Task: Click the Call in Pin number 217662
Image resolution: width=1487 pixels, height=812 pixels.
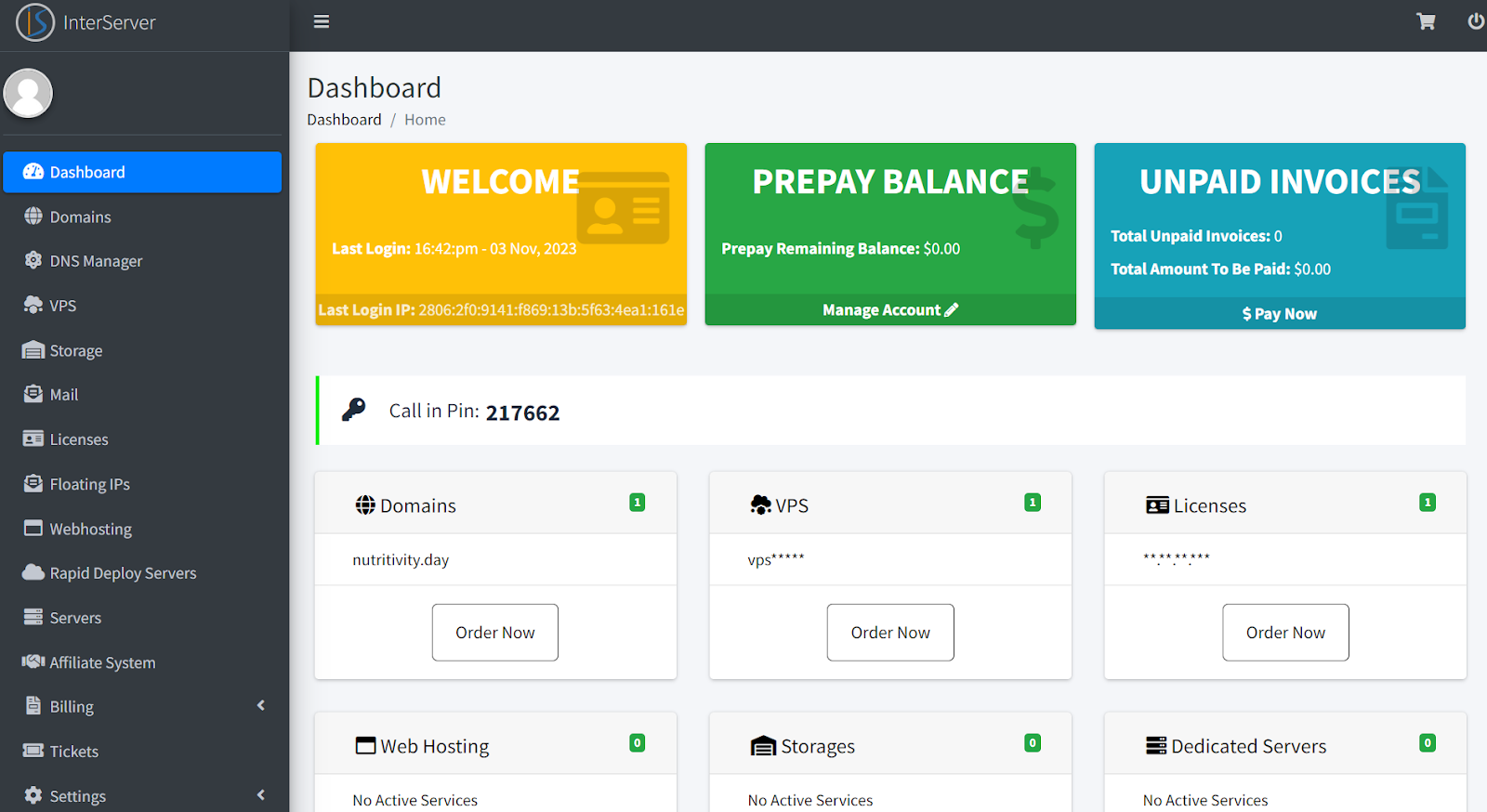Action: pos(523,413)
